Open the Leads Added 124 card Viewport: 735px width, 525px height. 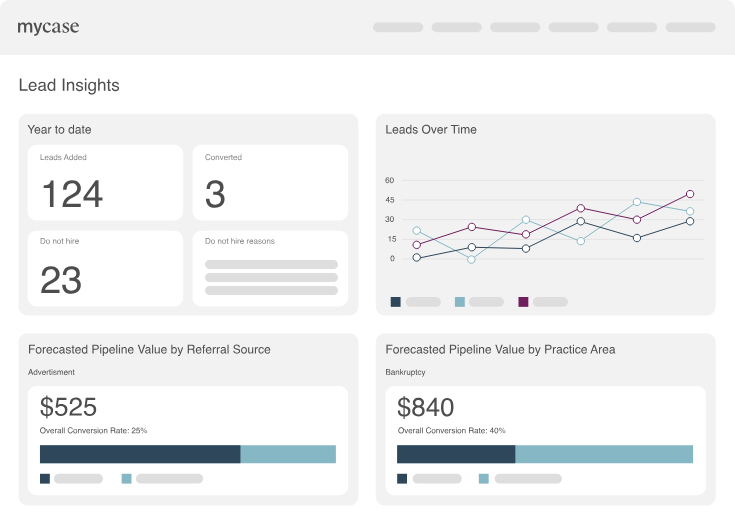point(105,182)
